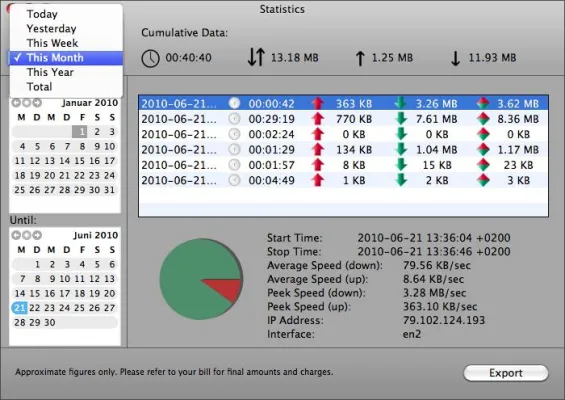Click green download arrow beside 15 KB

tap(401, 165)
